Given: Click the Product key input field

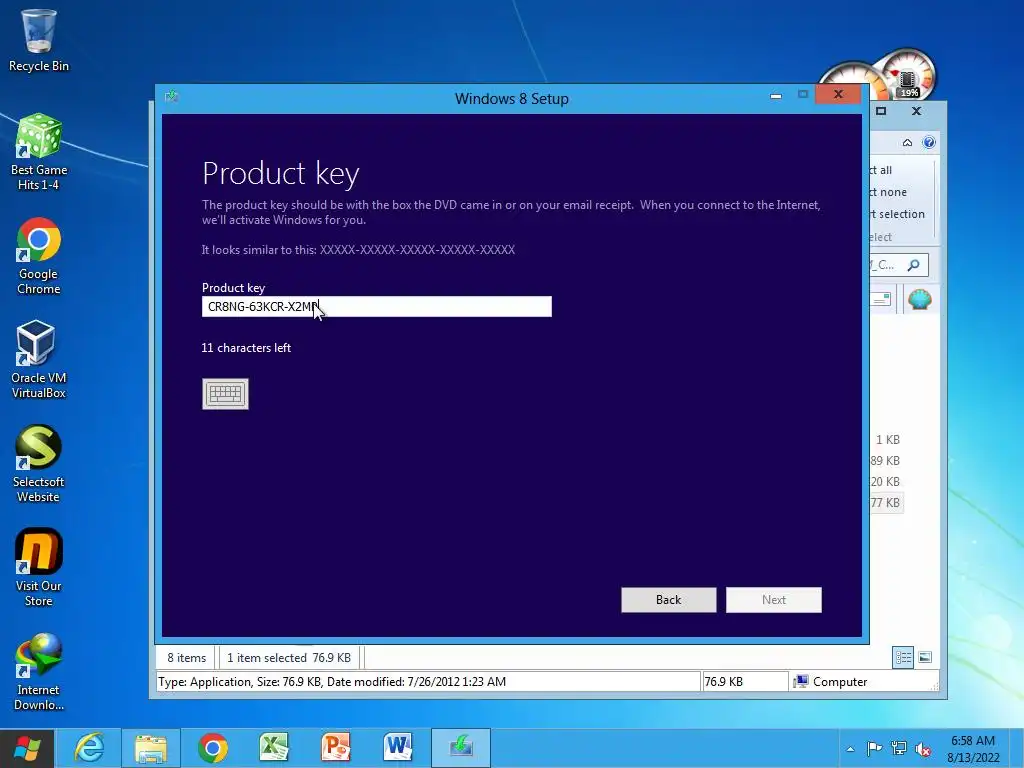Looking at the screenshot, I should (377, 306).
